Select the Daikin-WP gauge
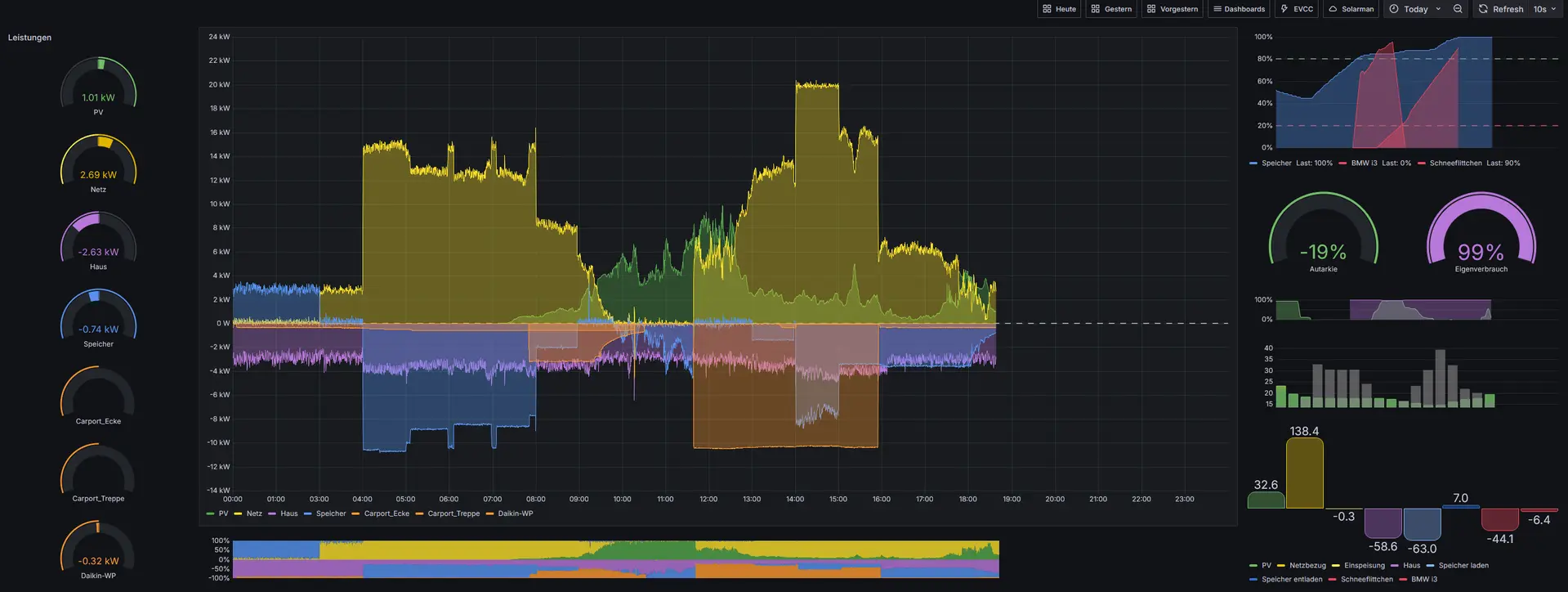1568x592 pixels. 98,550
